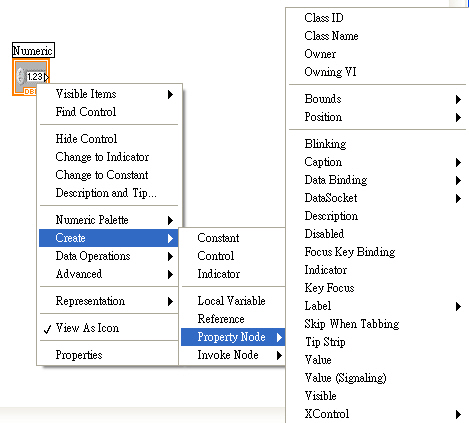Expand the Numeric Palette submenu

point(109,220)
